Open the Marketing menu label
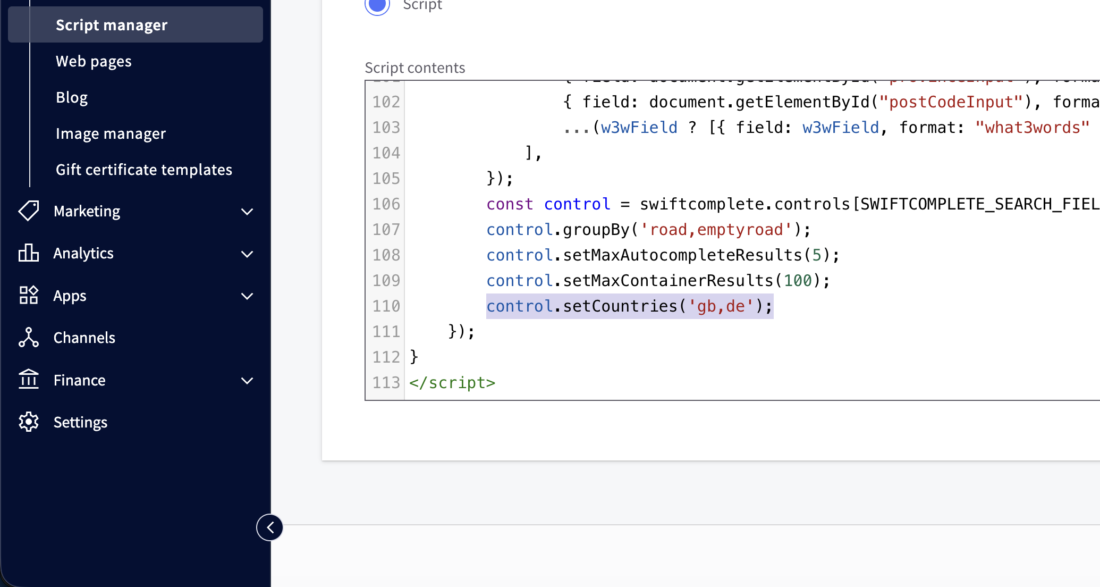Screen dimensions: 1100x587 click(87, 211)
